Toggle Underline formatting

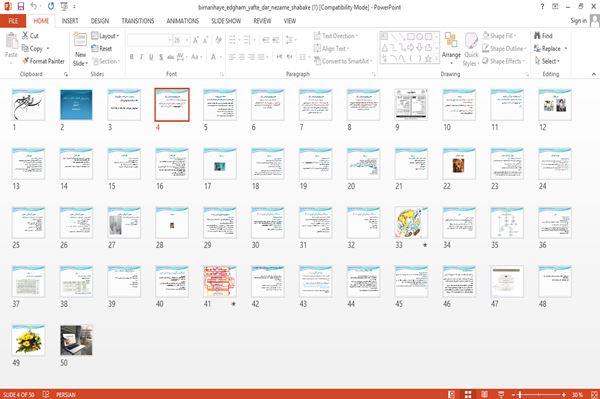tap(151, 57)
